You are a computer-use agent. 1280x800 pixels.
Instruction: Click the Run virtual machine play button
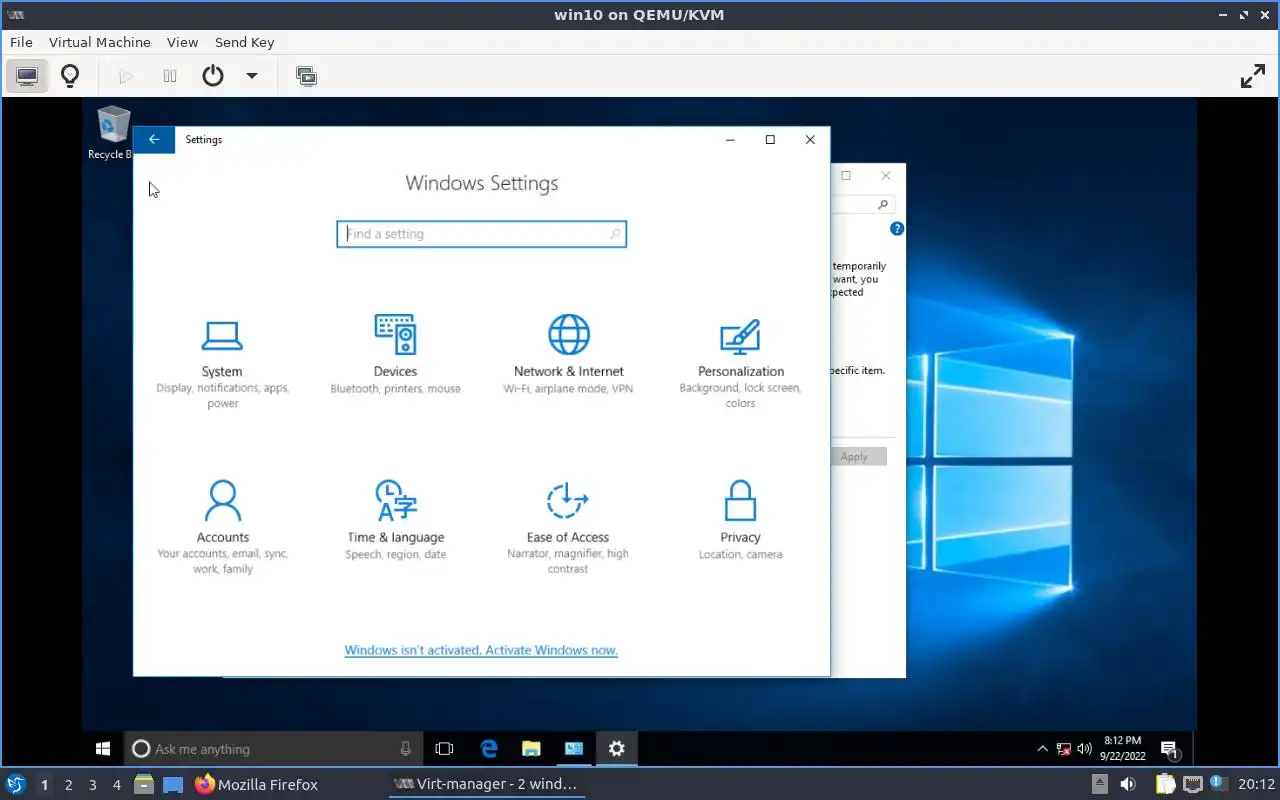point(126,76)
